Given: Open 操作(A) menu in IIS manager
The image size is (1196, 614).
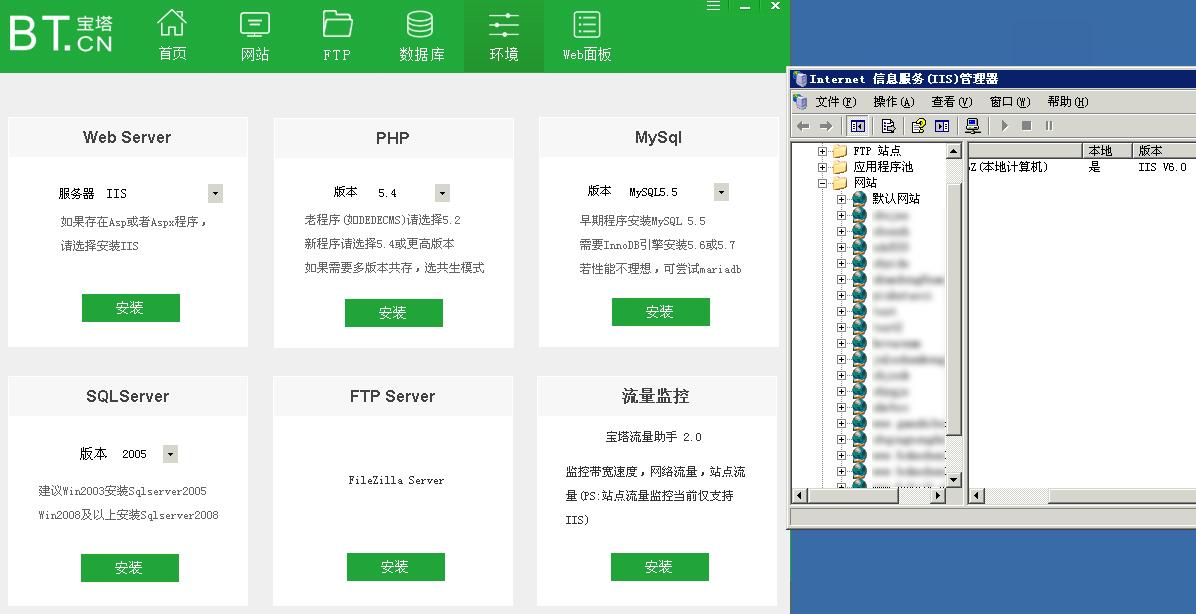Looking at the screenshot, I should pos(893,101).
